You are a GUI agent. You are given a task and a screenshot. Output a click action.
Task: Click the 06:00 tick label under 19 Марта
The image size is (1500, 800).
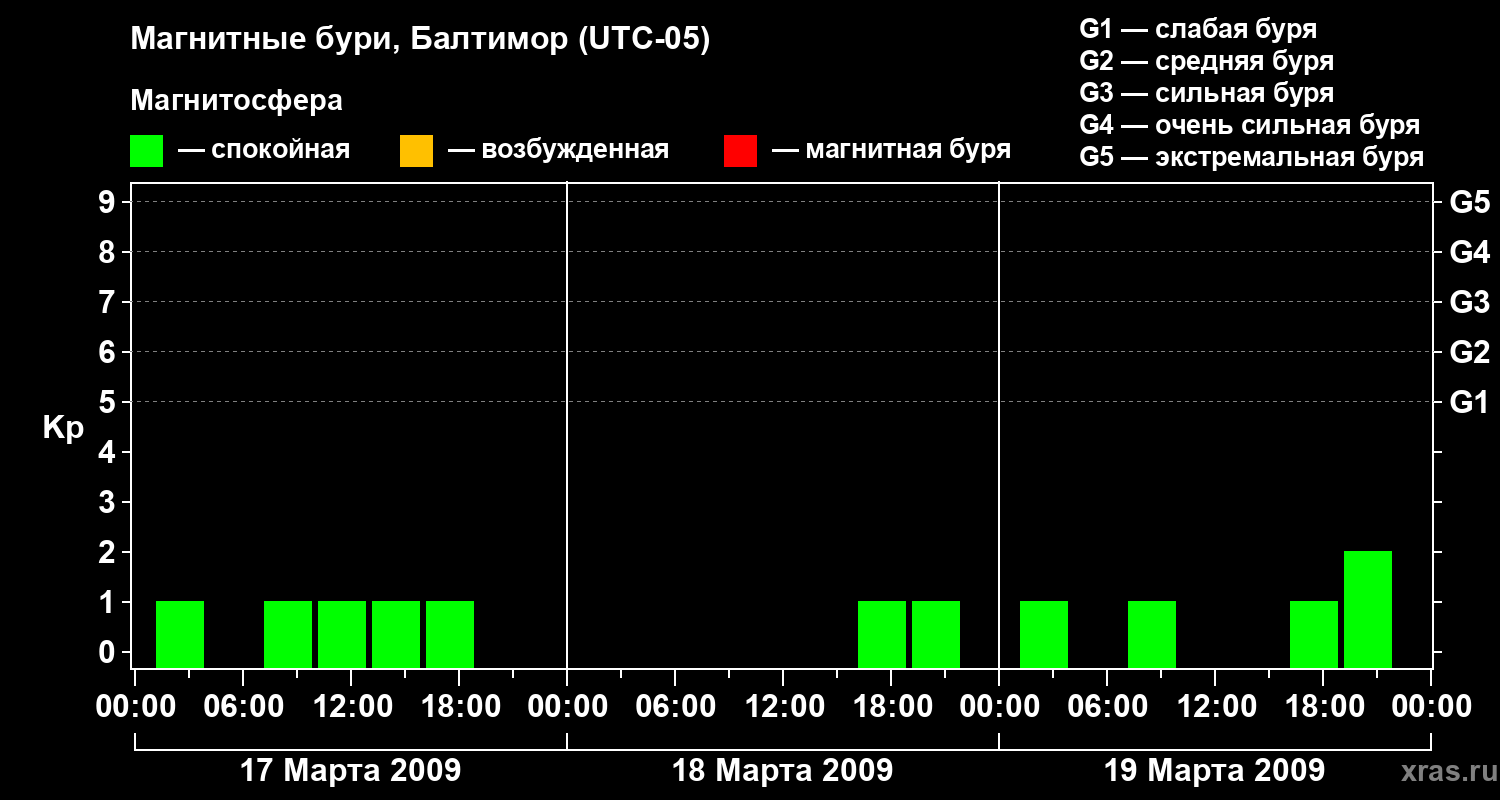1107,707
